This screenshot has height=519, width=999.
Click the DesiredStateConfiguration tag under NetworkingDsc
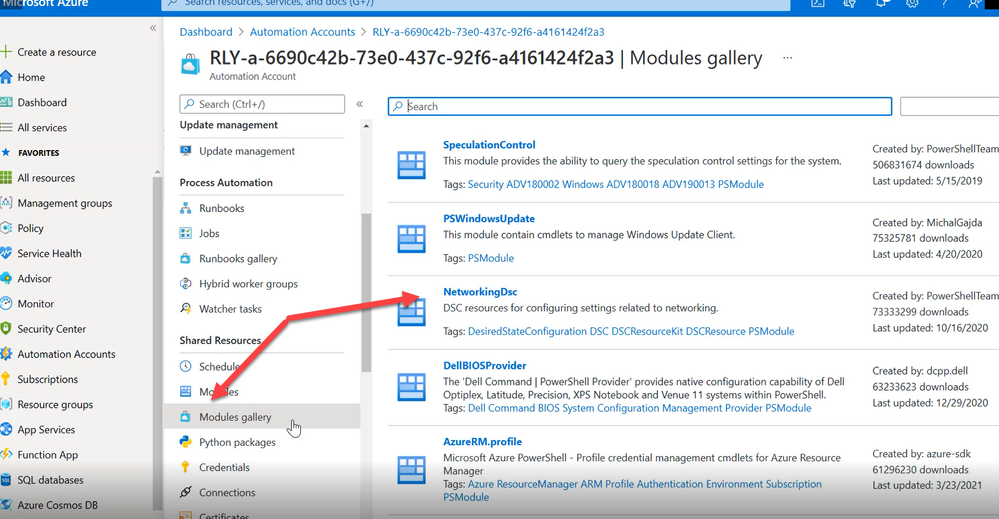pos(528,331)
